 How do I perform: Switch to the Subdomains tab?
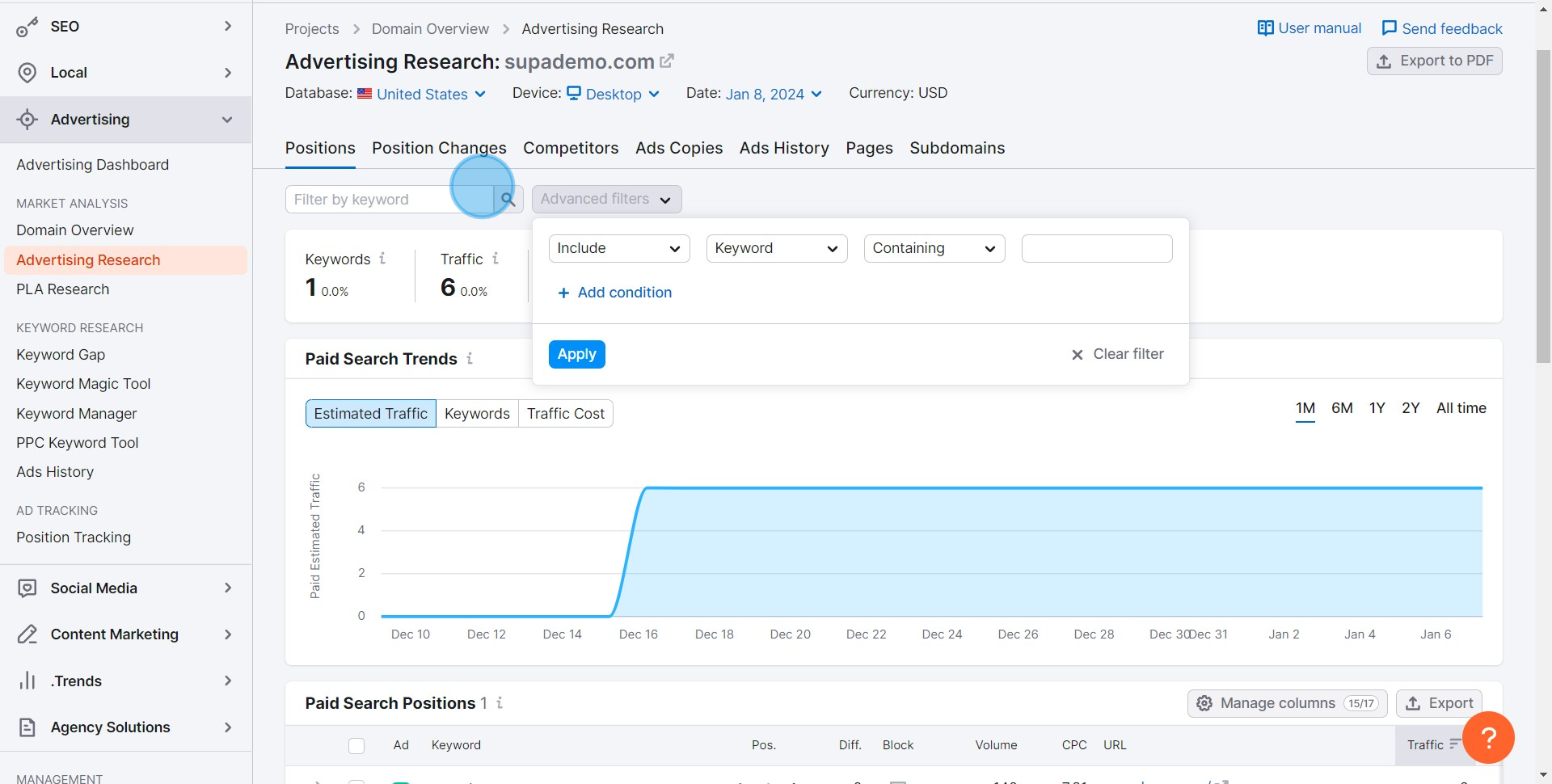(x=957, y=148)
